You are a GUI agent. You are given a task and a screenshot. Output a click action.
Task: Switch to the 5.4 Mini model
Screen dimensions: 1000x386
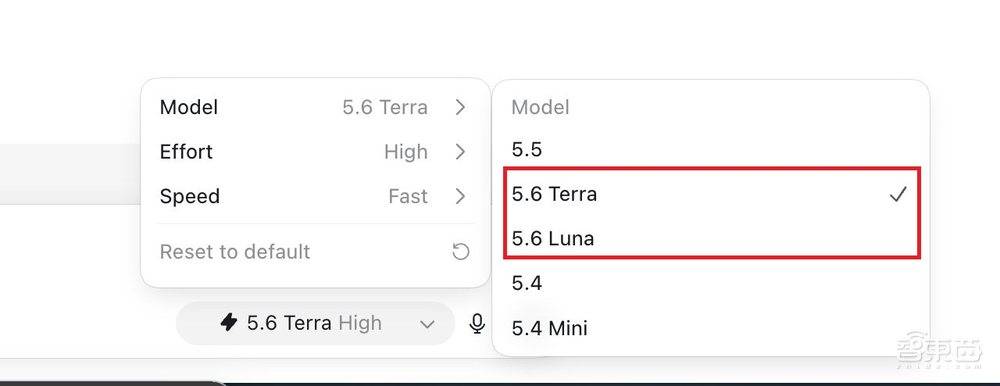711,328
